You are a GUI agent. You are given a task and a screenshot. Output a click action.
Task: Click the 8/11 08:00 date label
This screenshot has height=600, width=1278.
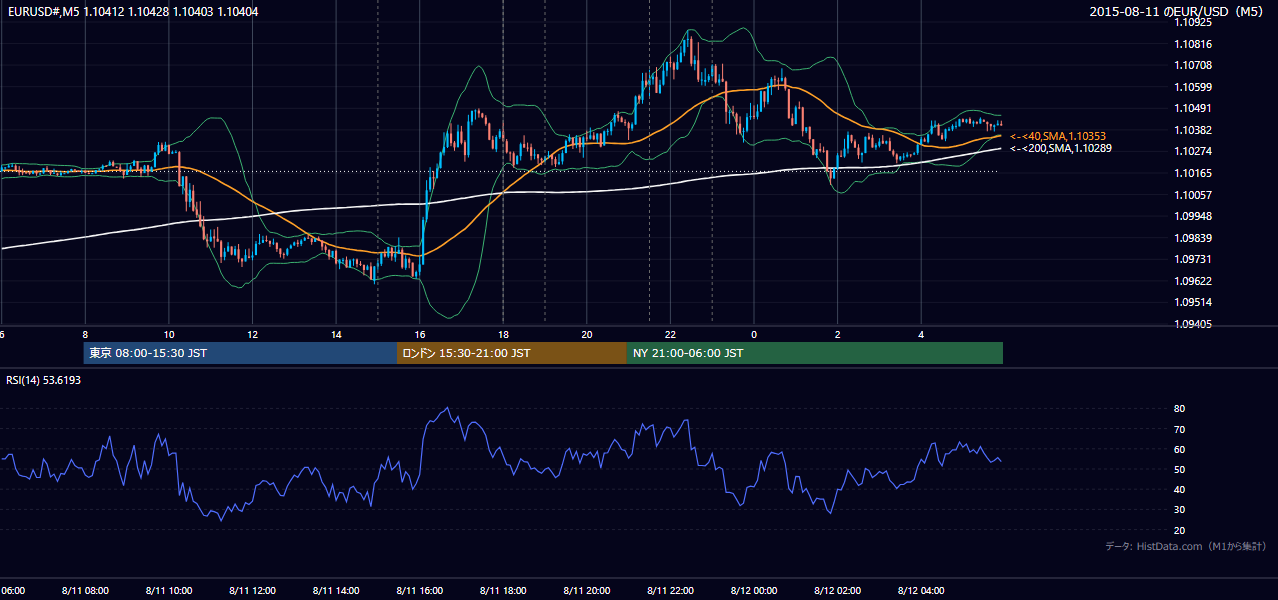tap(85, 590)
